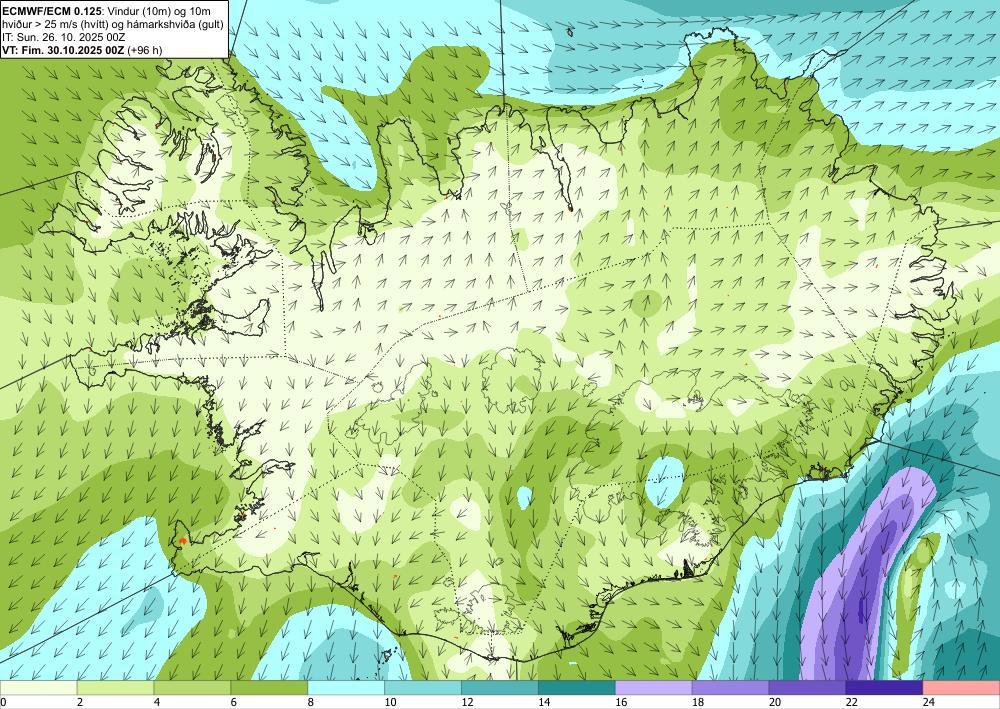Pick the medium green 4–6 m/s legend swatch
The height and width of the screenshot is (709, 1000).
pos(192,688)
